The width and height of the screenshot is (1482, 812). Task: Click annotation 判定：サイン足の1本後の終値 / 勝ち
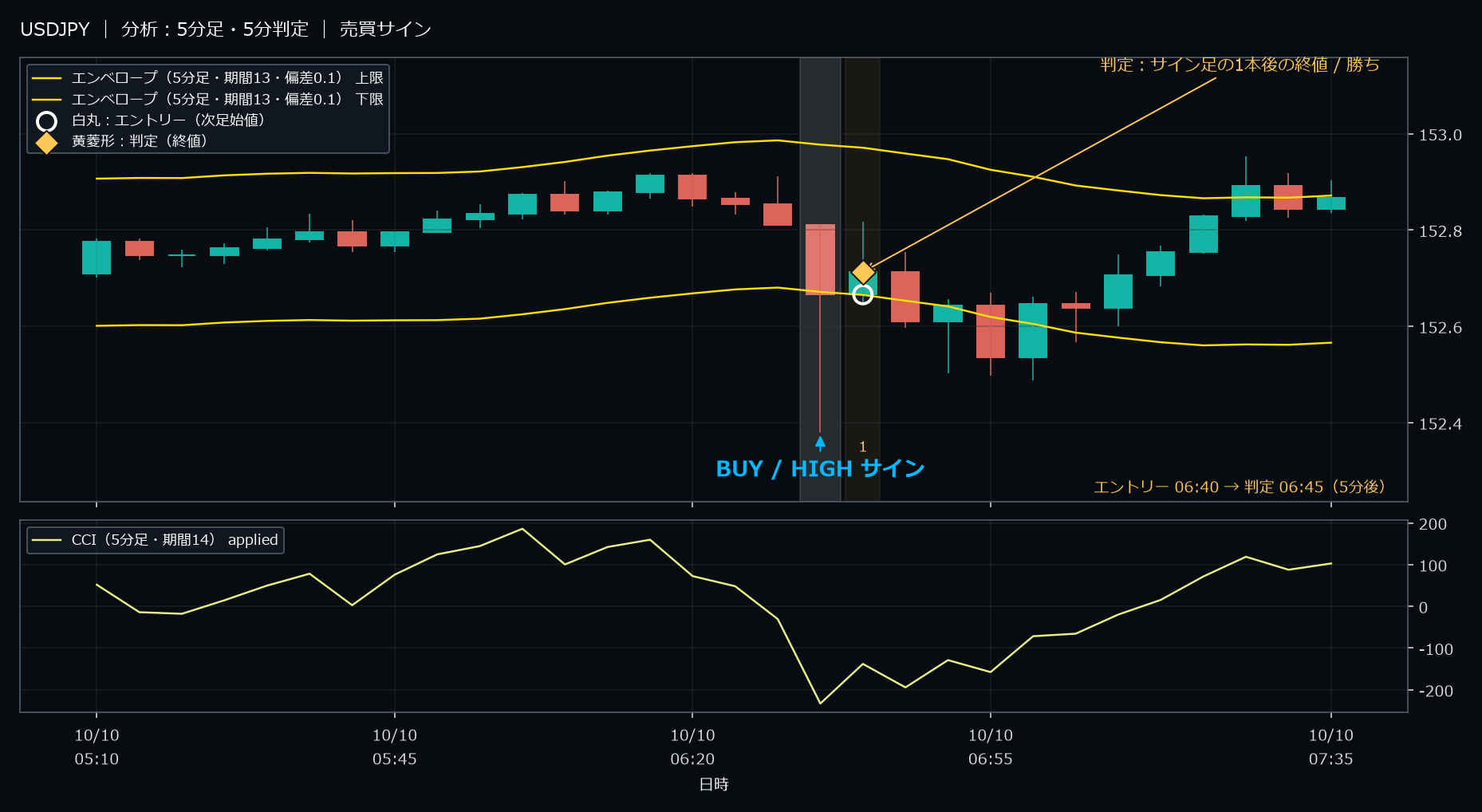(1240, 65)
